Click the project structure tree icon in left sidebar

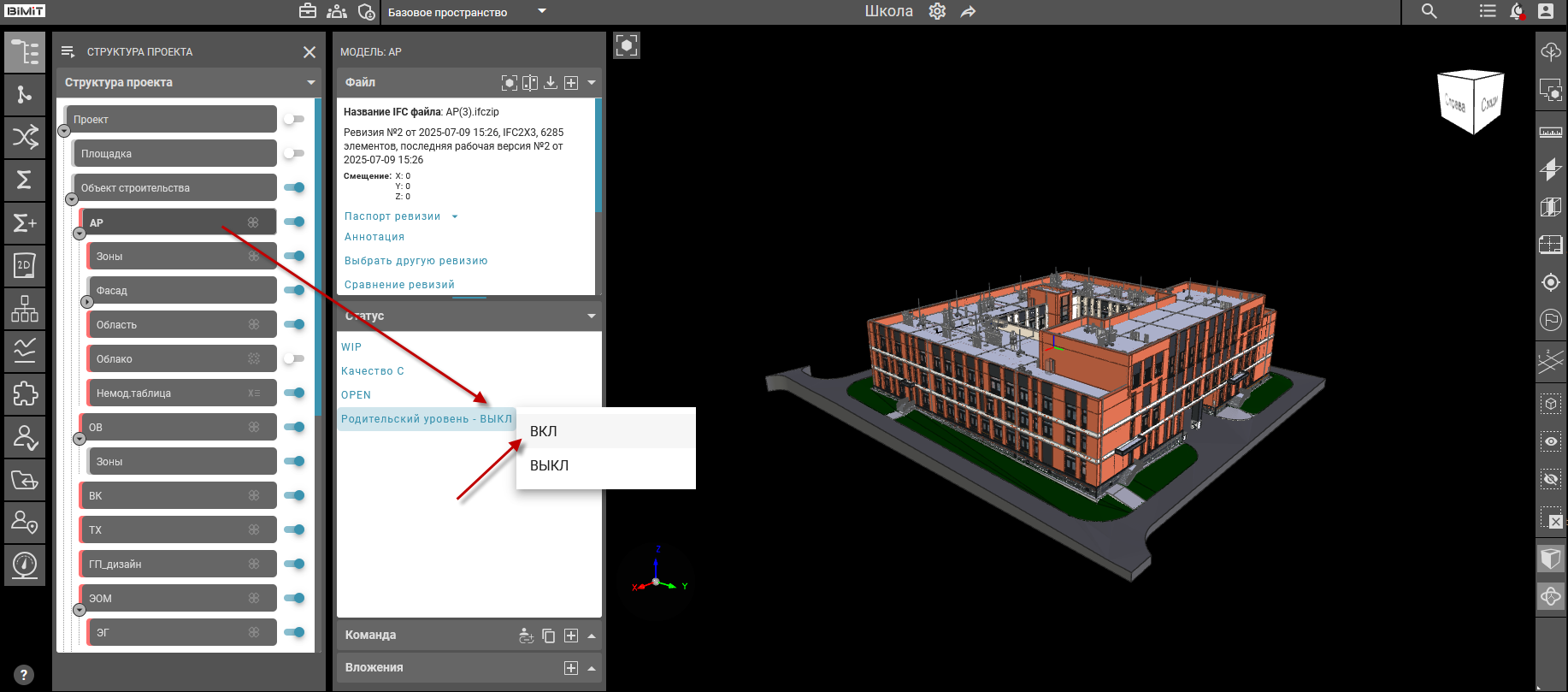pos(25,52)
